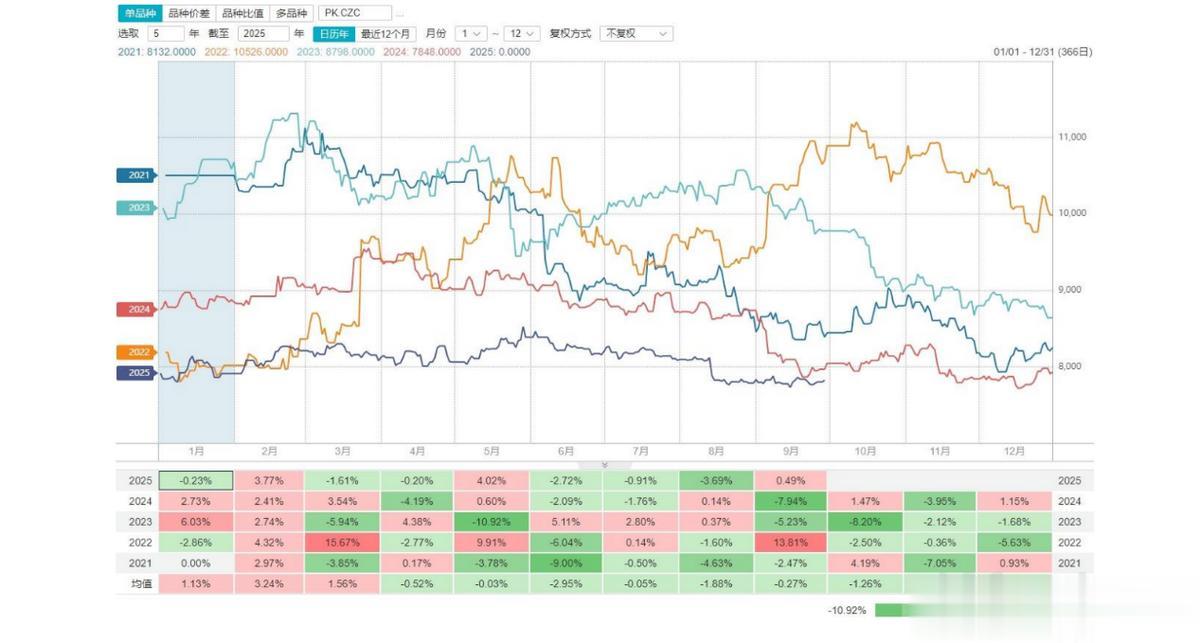Toggle the 2022 series legend value
This screenshot has height=643, width=1200.
point(241,51)
